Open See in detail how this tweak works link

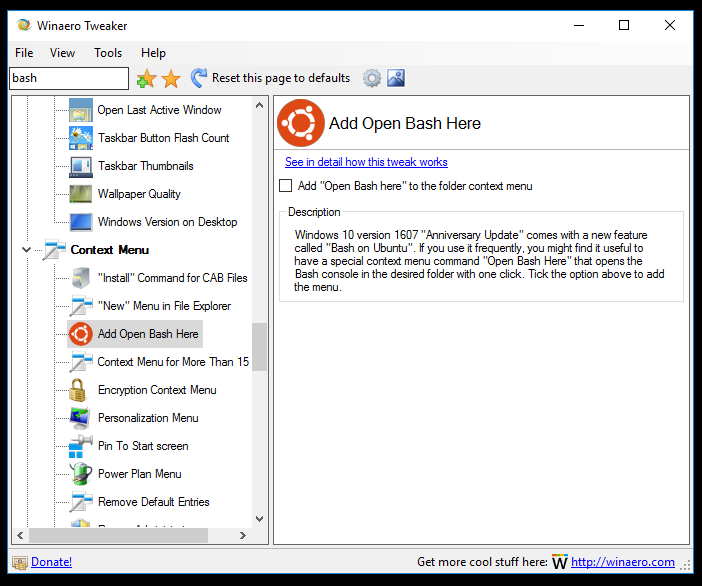366,162
